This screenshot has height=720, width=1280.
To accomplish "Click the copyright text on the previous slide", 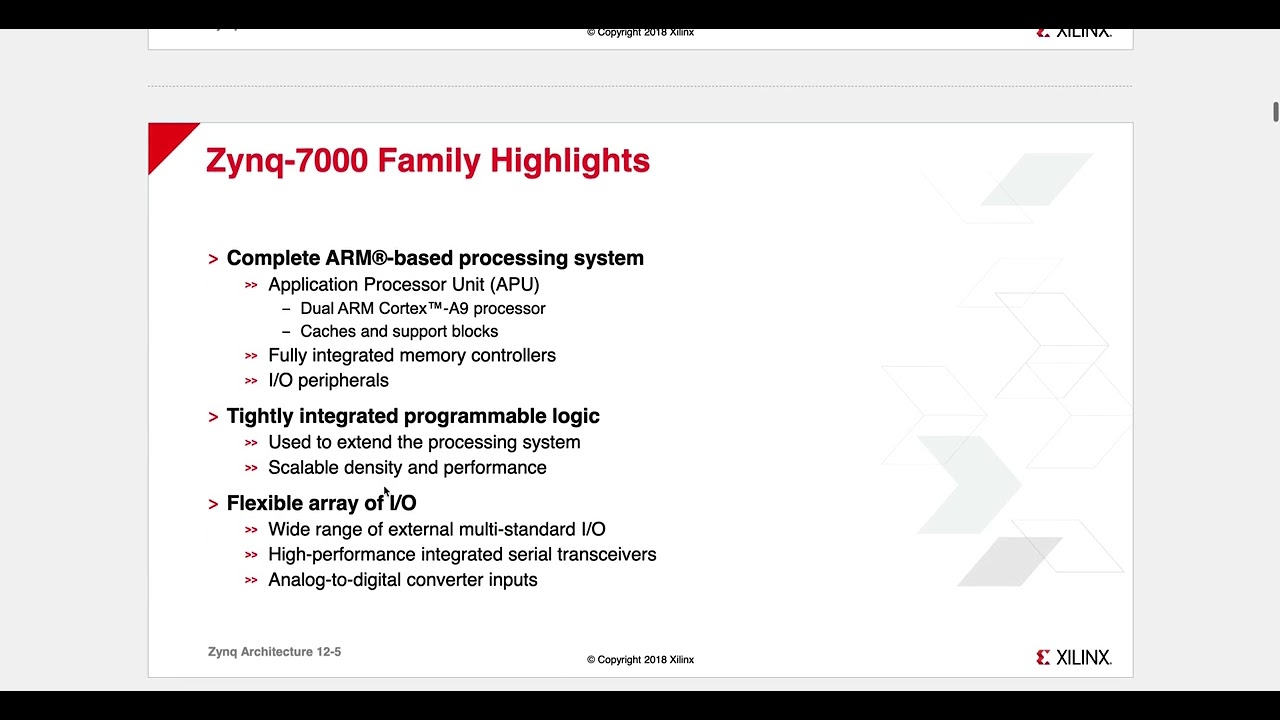I will pyautogui.click(x=640, y=33).
